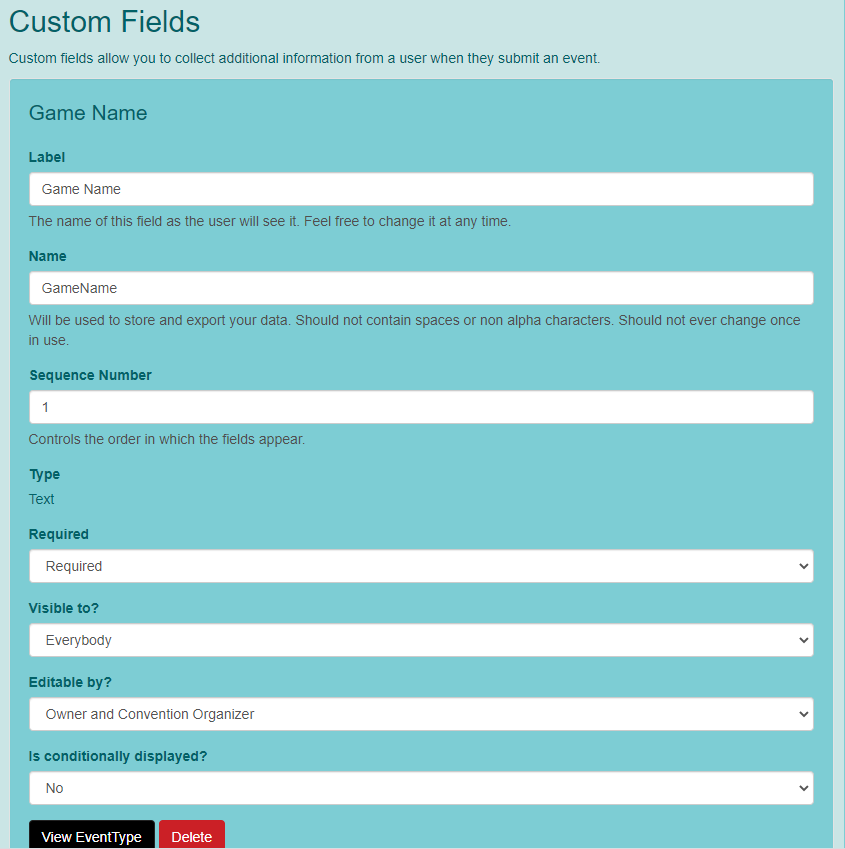Click the red Delete button
845x849 pixels.
(x=192, y=837)
